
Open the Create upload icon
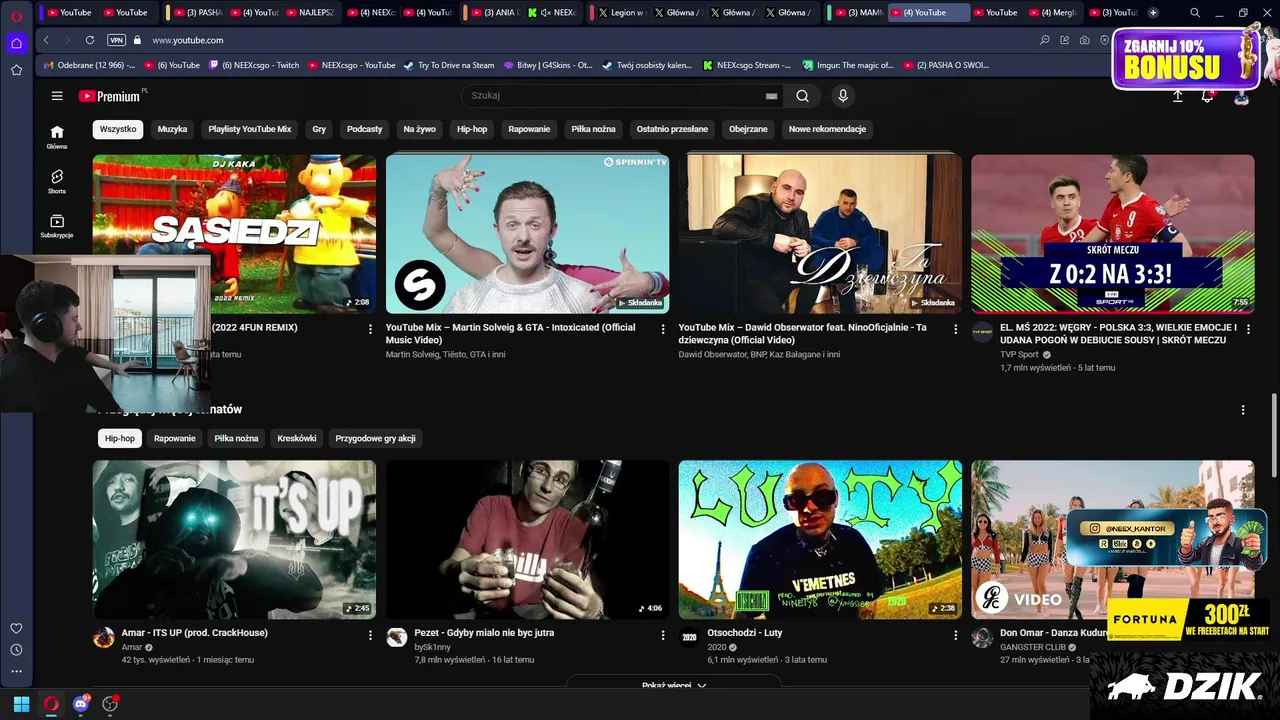[x=1178, y=96]
